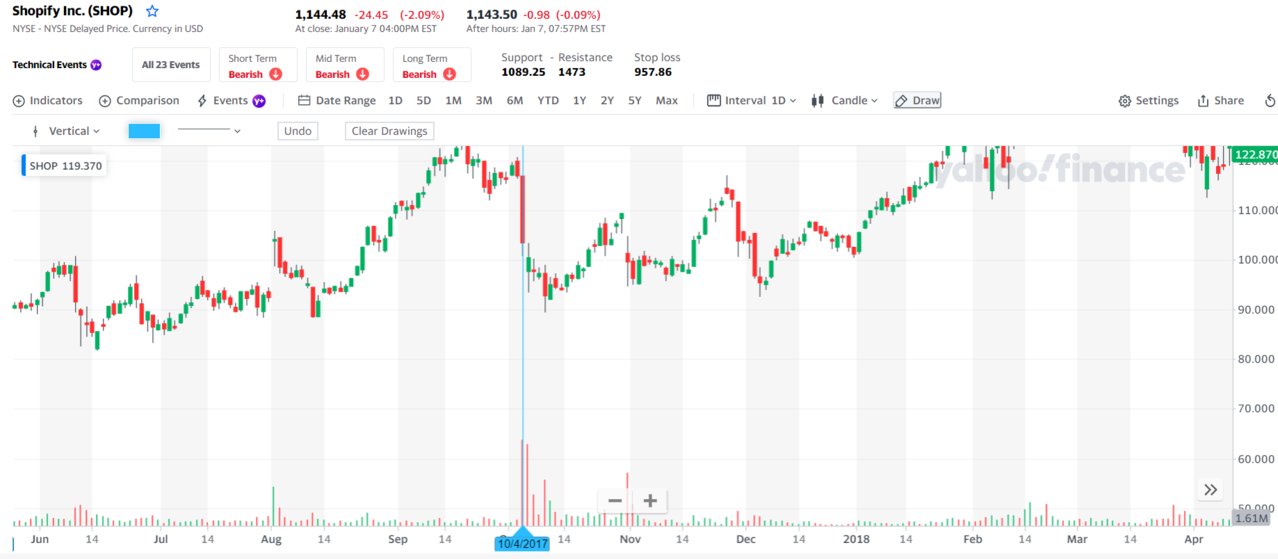1278x559 pixels.
Task: Toggle the Draw tool
Action: [917, 101]
